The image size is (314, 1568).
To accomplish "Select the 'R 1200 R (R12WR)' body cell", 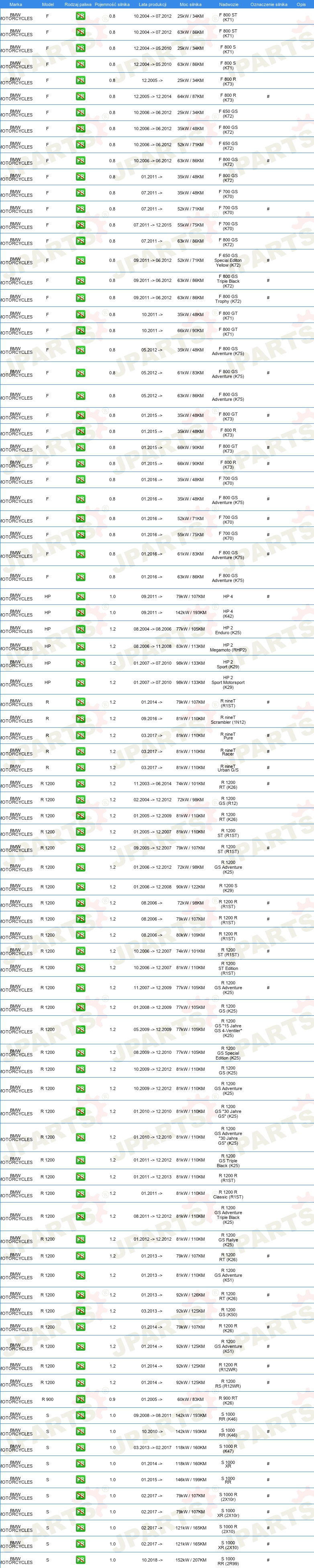I will pos(228,1367).
